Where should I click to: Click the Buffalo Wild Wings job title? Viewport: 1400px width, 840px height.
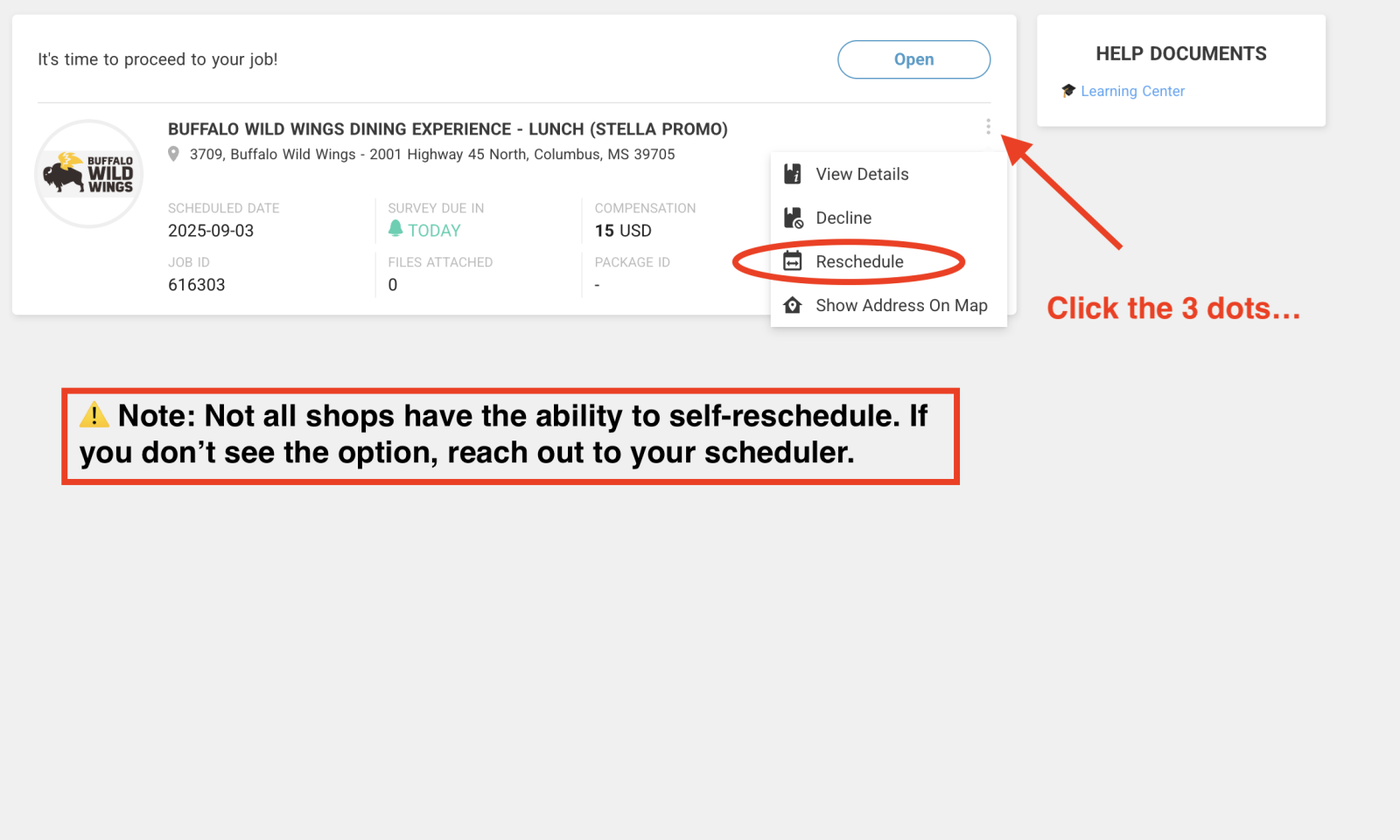(448, 129)
